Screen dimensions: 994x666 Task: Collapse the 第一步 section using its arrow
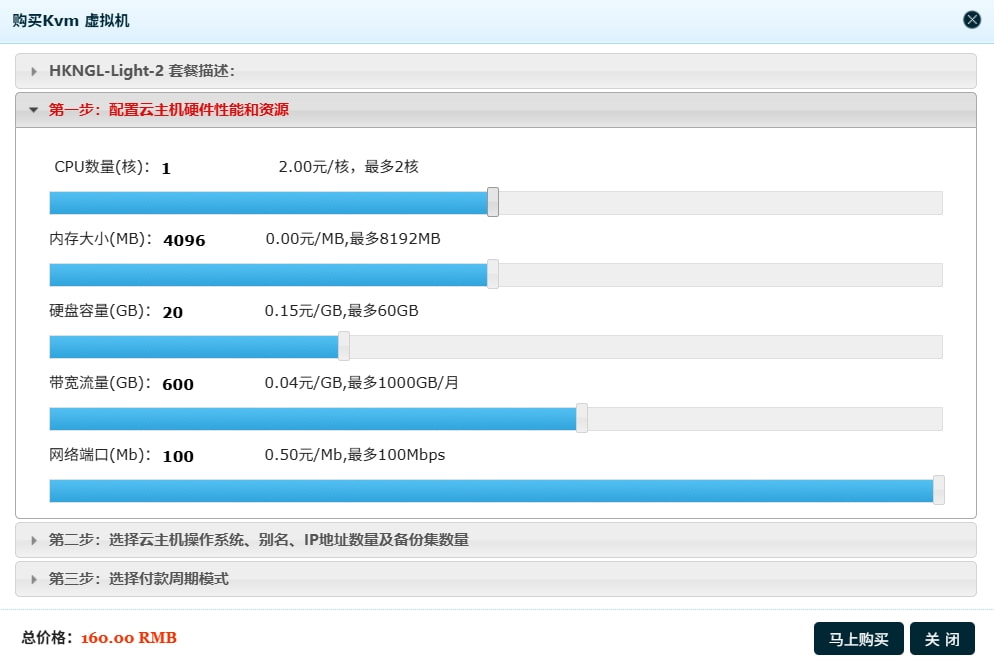click(x=34, y=110)
